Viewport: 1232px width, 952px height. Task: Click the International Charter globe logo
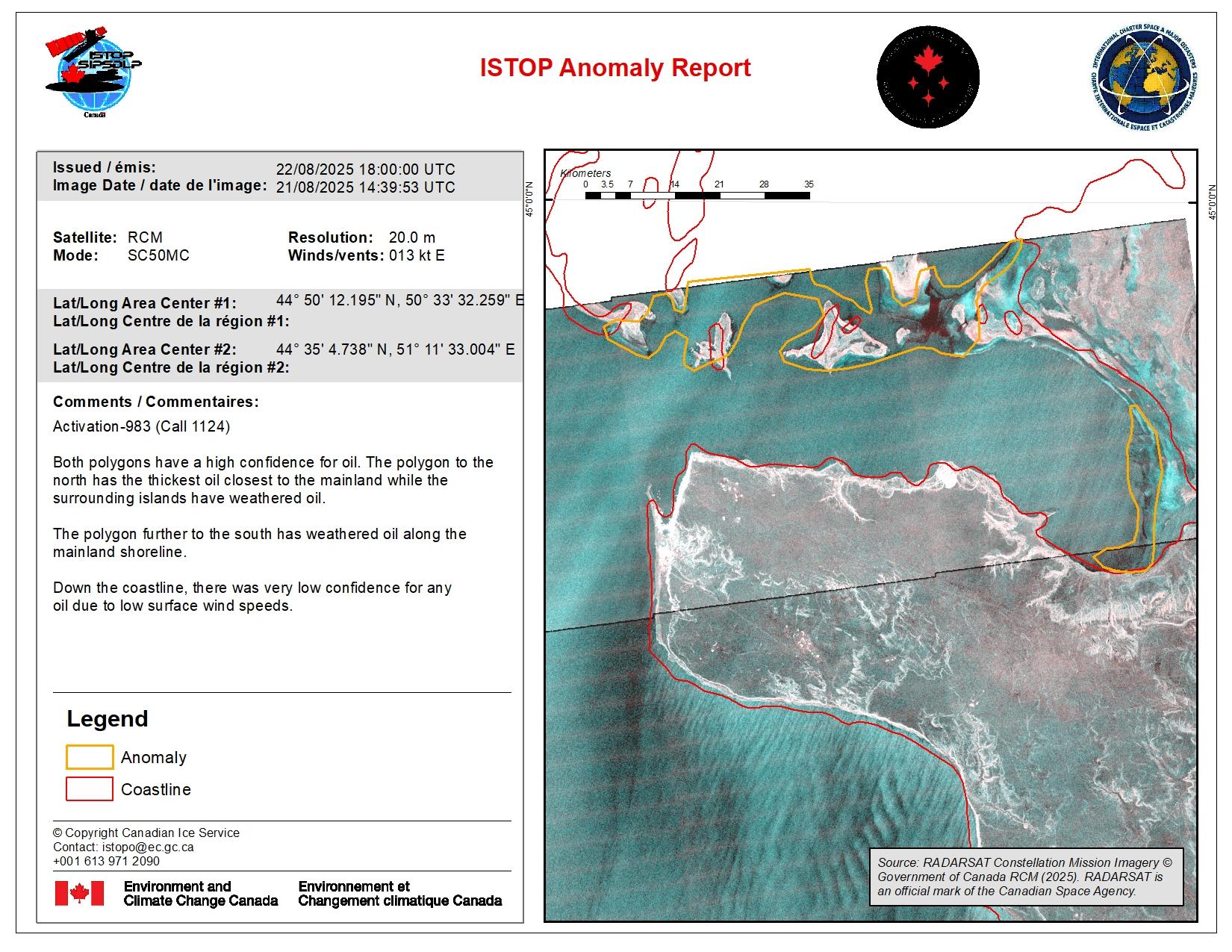pyautogui.click(x=1143, y=80)
